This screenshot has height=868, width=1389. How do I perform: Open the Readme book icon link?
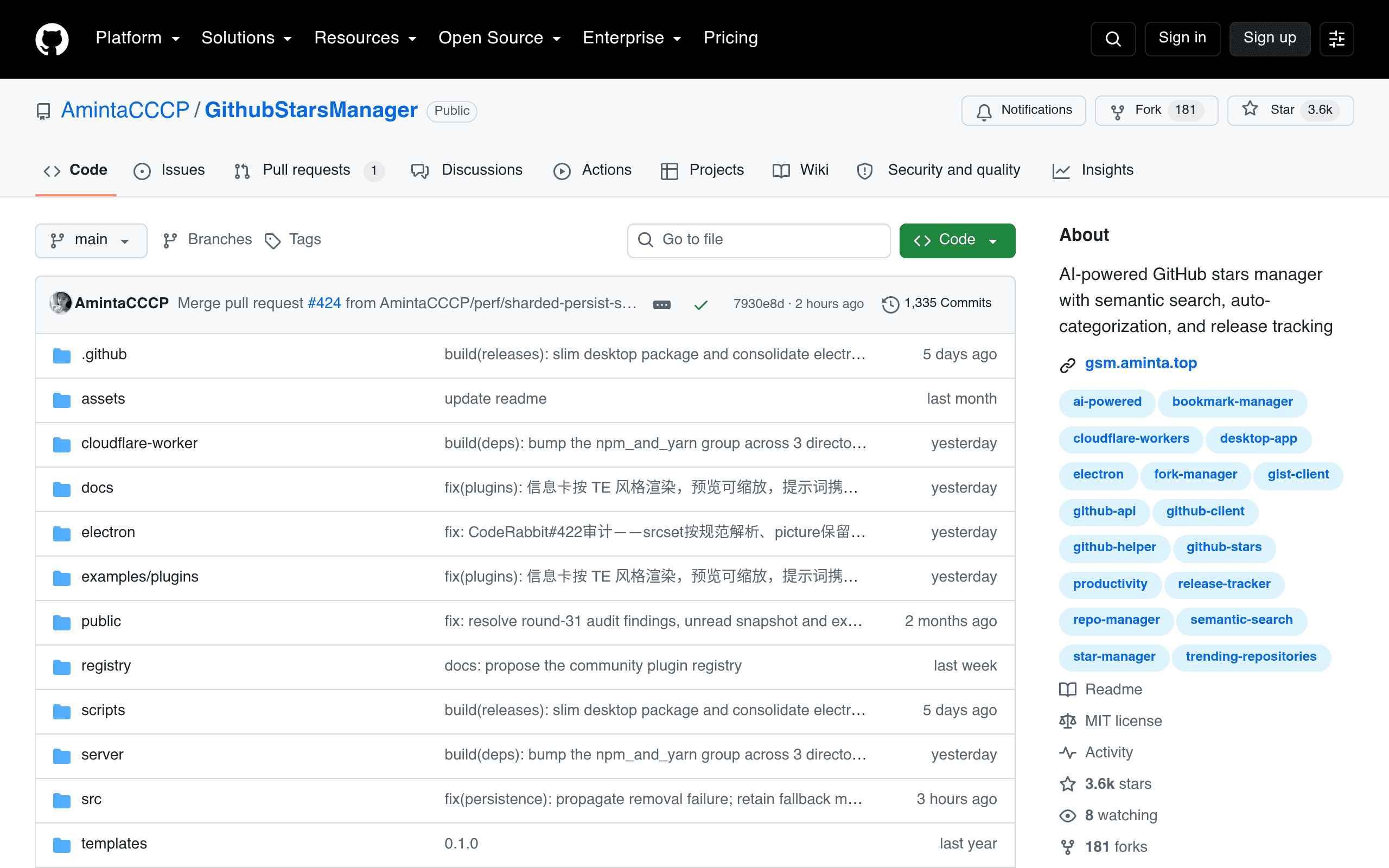tap(1068, 690)
